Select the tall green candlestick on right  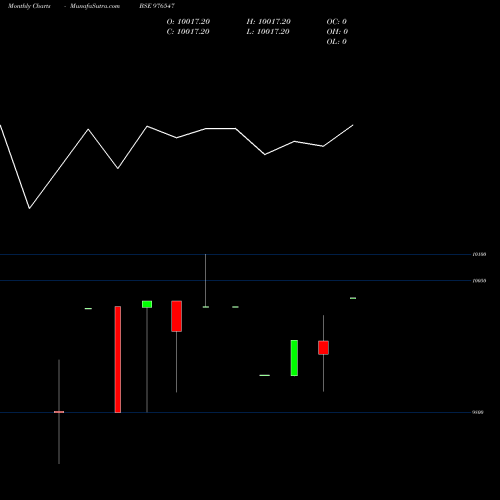pyautogui.click(x=294, y=358)
